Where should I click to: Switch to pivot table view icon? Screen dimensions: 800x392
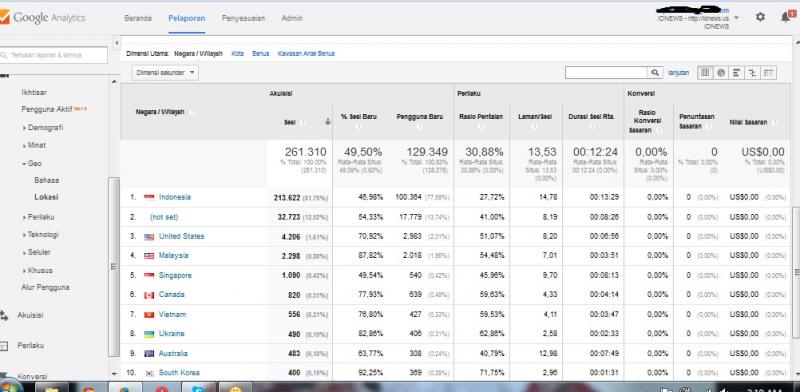(768, 72)
